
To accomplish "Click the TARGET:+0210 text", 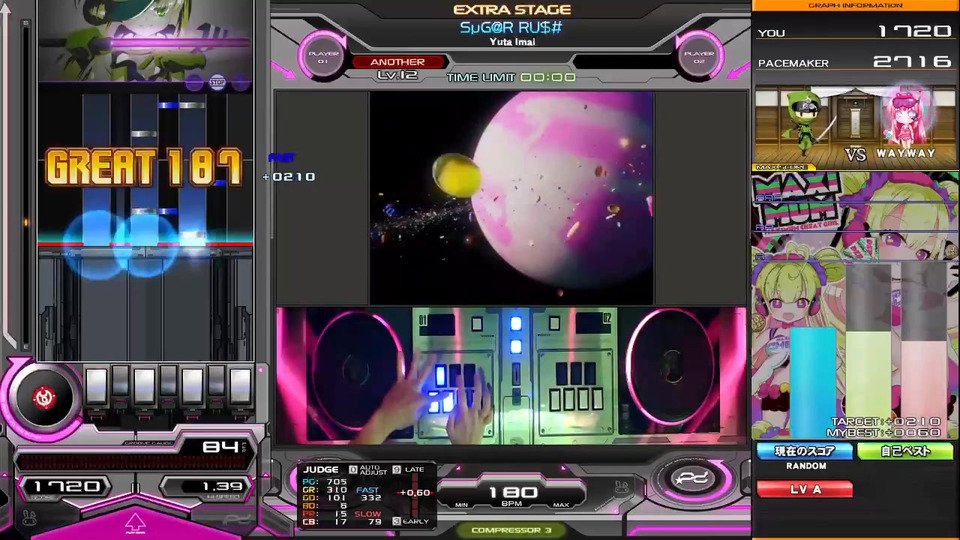I will coord(885,422).
